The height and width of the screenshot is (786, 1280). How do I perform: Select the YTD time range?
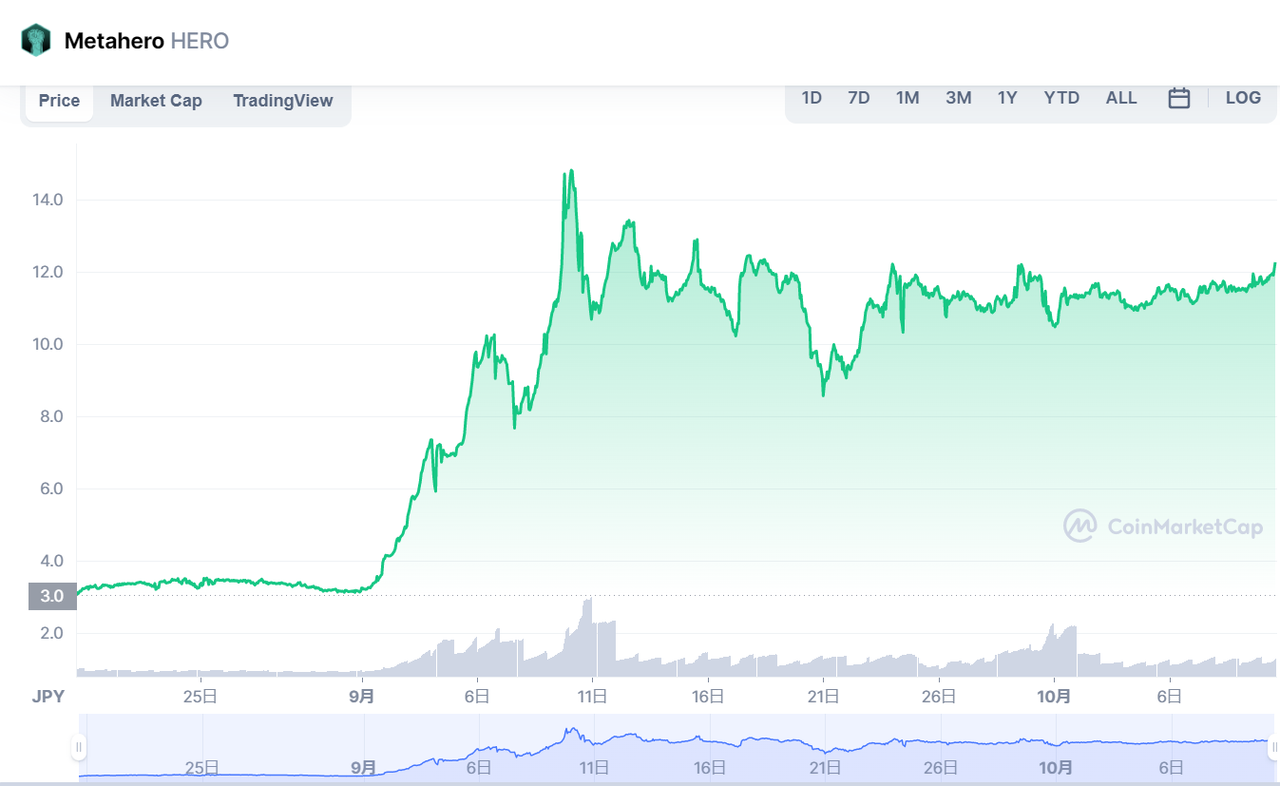pyautogui.click(x=1061, y=98)
